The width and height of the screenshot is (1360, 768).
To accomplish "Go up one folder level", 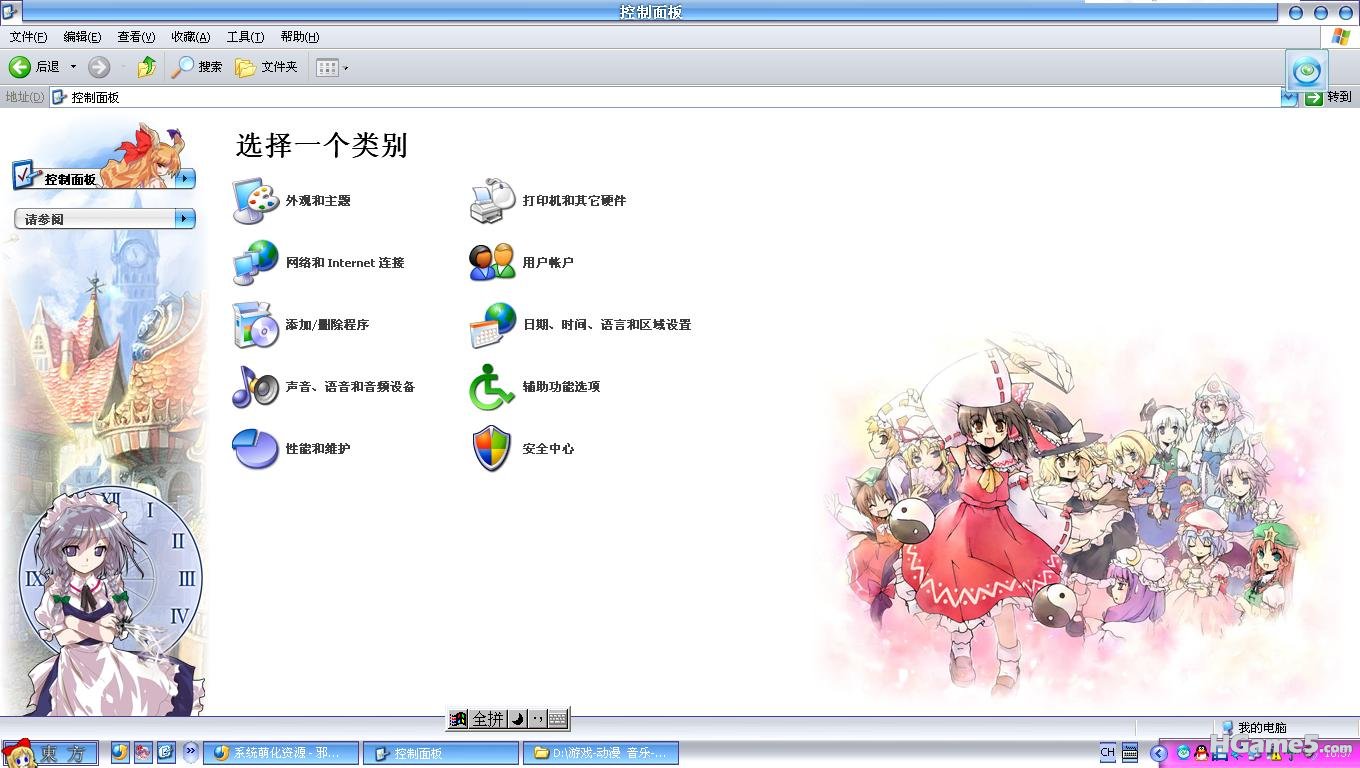I will 147,67.
